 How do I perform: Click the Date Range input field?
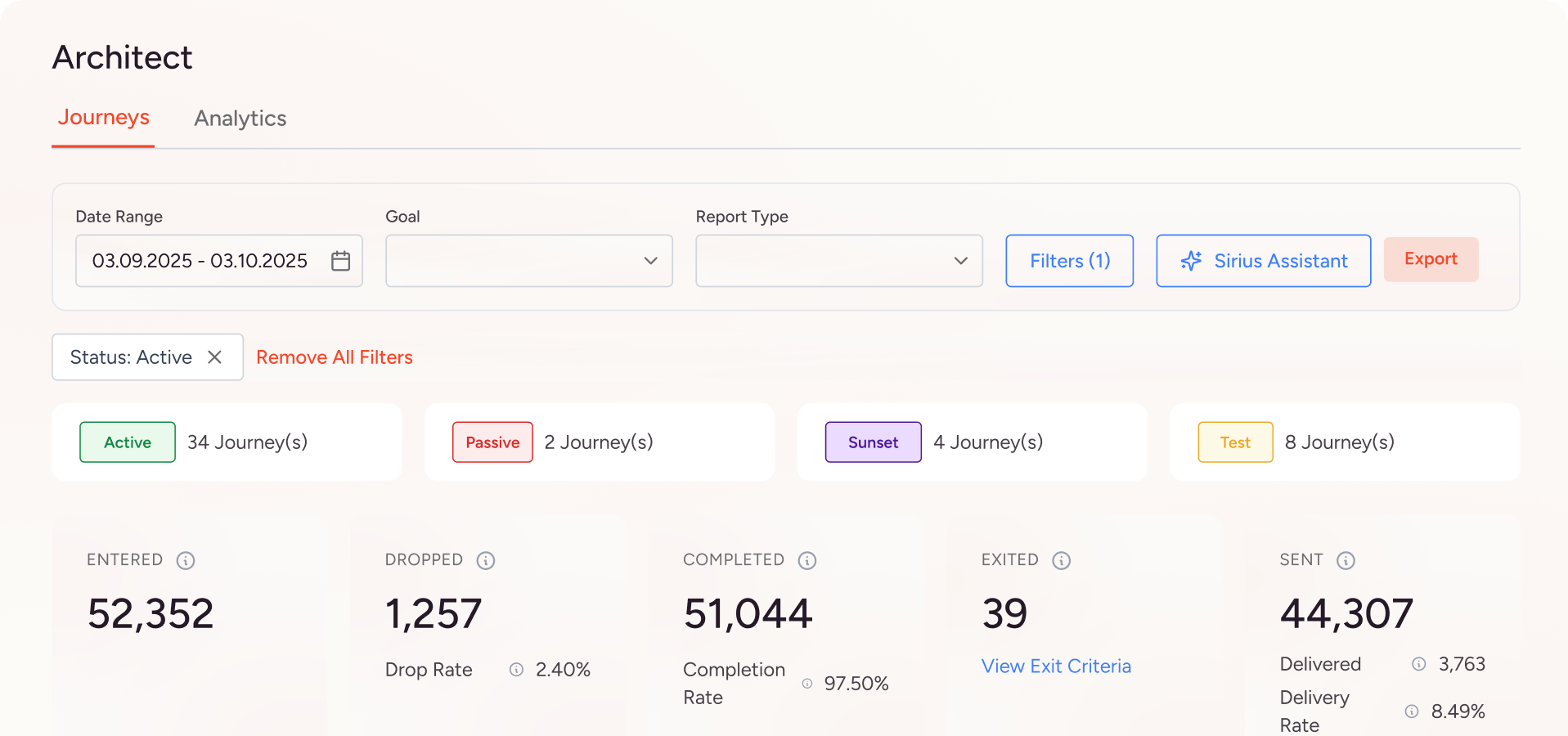pyautogui.click(x=200, y=261)
